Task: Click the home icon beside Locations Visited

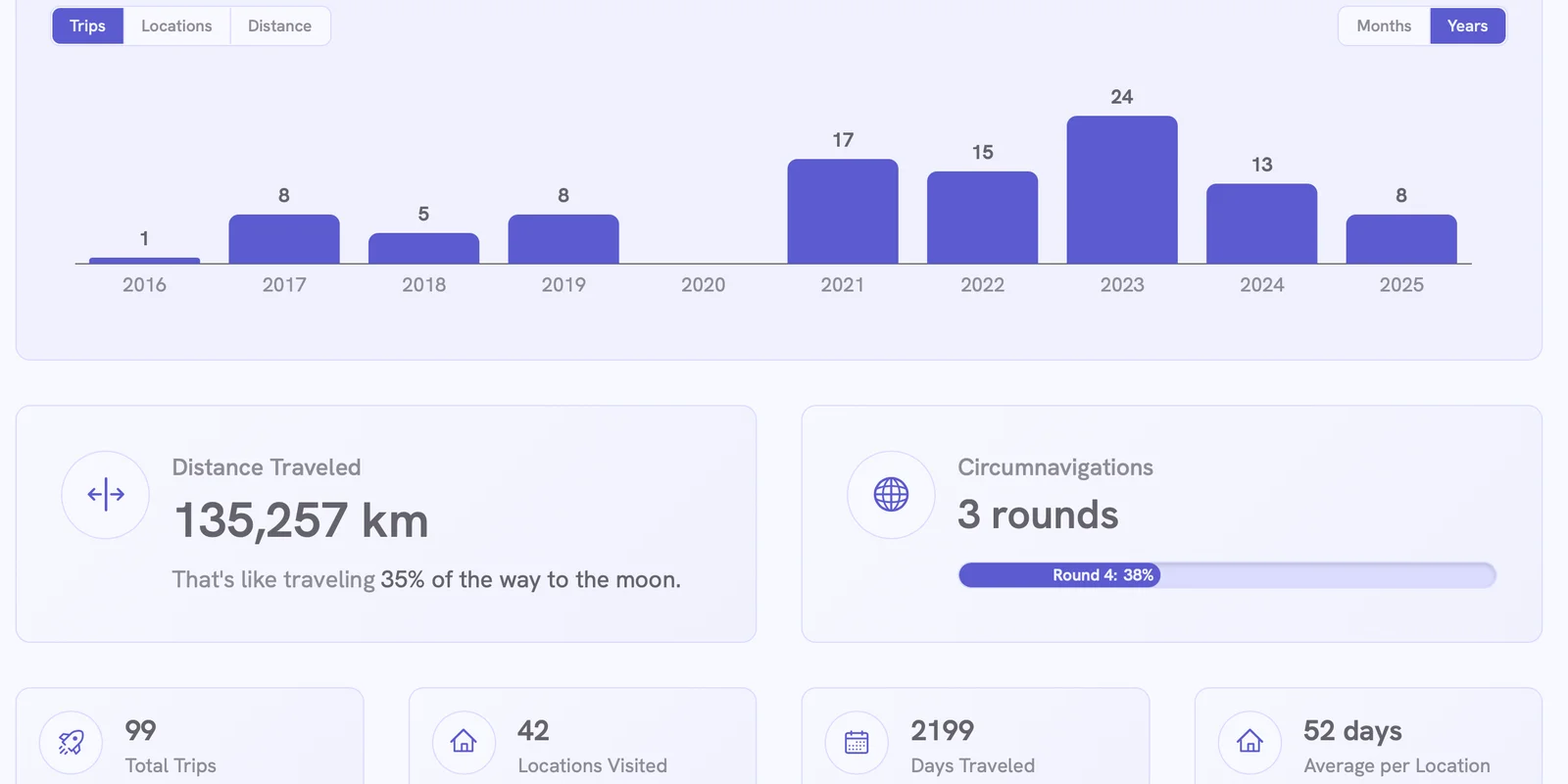Action: 464,742
